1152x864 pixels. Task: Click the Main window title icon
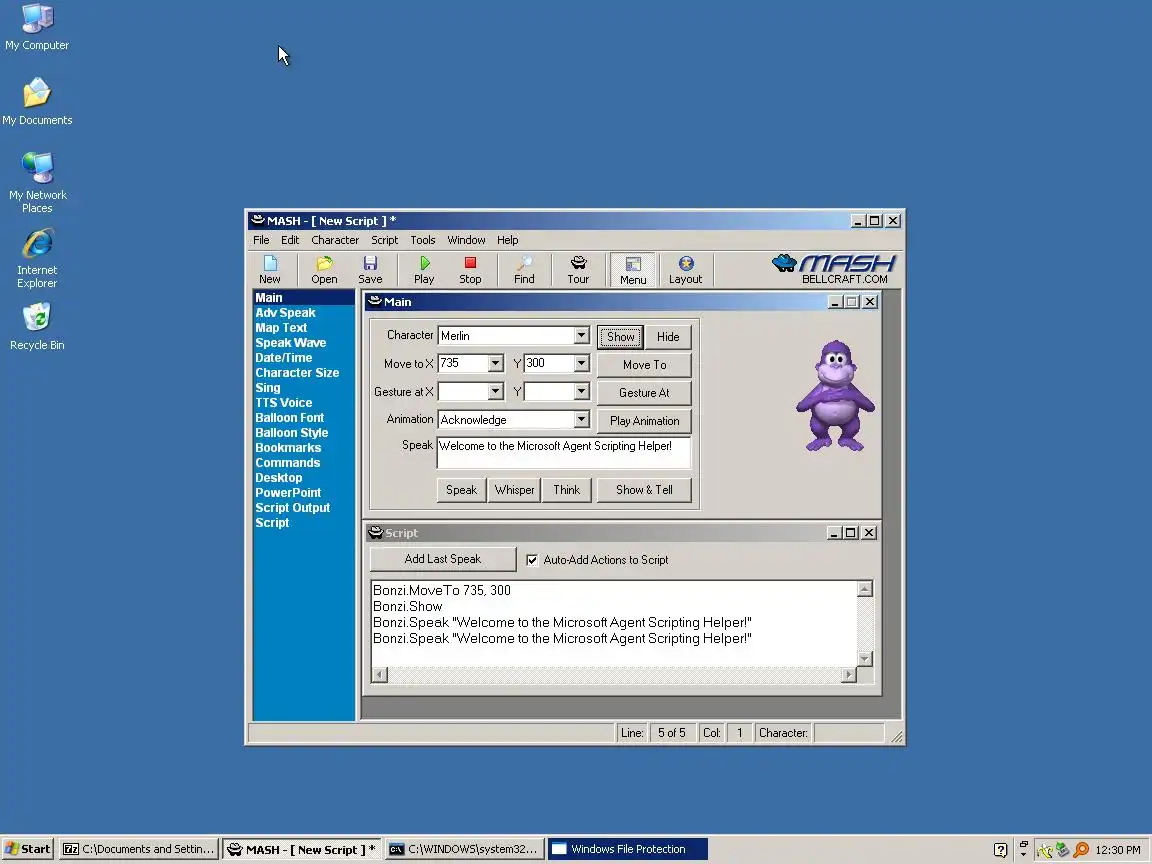pos(375,301)
